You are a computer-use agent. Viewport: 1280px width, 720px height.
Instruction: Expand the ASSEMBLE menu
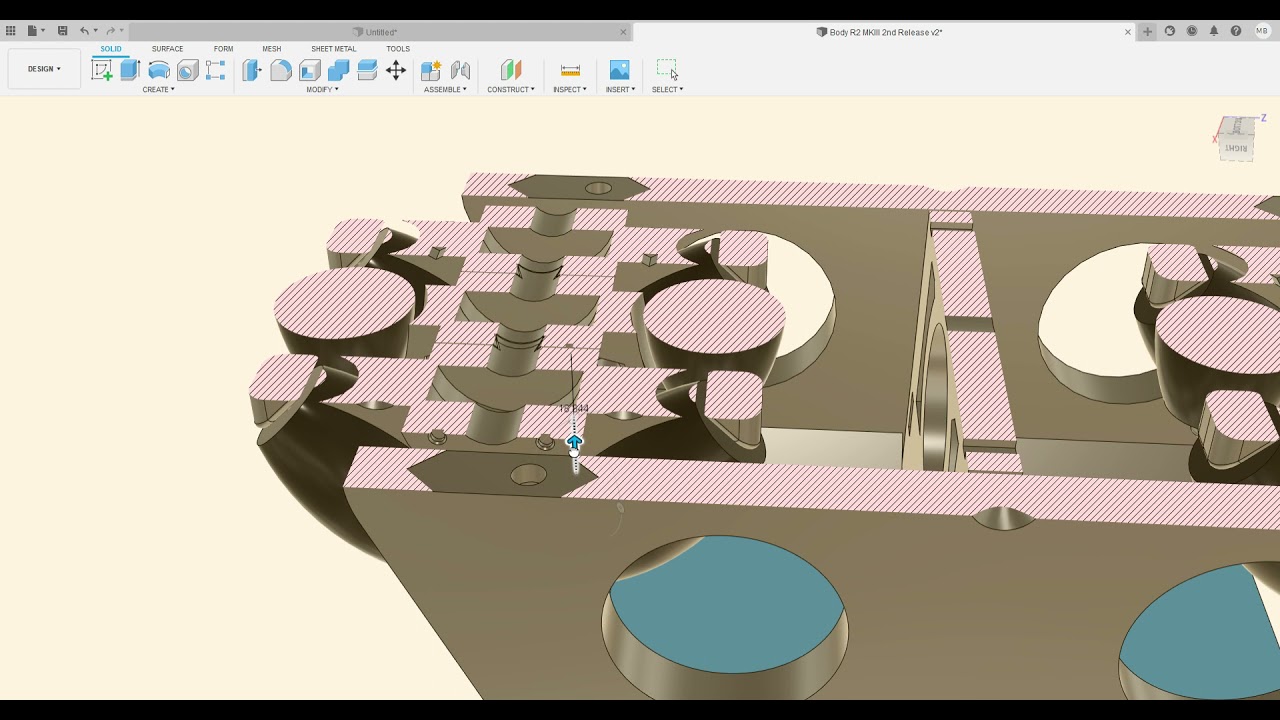(x=445, y=90)
